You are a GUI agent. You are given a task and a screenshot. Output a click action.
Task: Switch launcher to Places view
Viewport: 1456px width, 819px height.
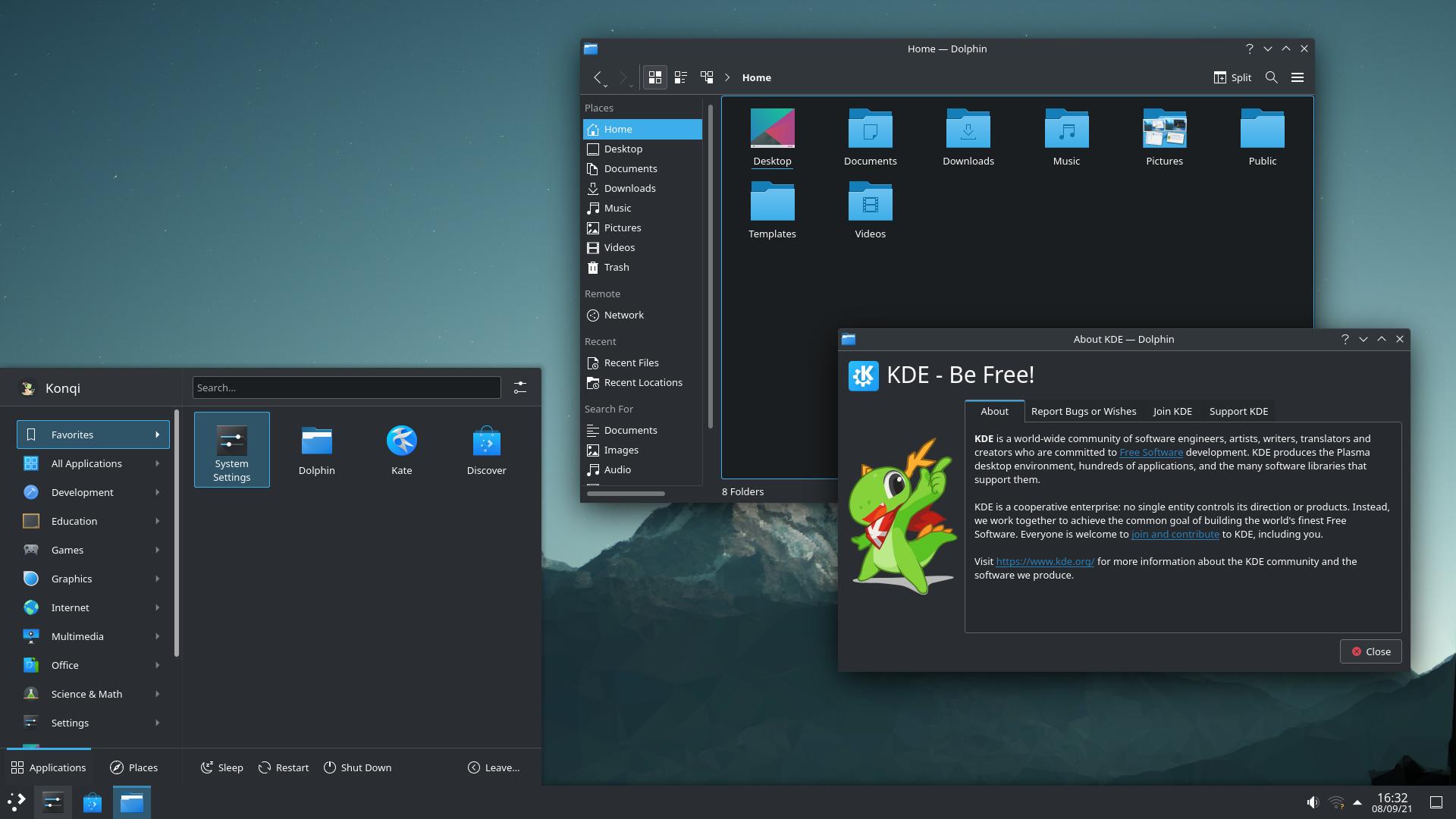133,767
